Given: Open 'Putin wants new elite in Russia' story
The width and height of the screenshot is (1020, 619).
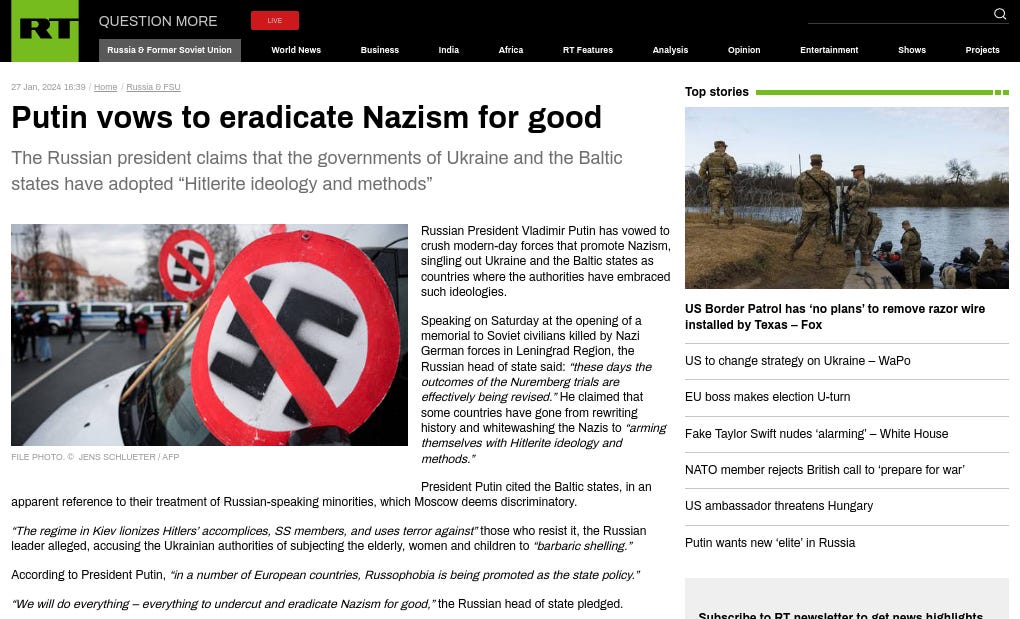Looking at the screenshot, I should pos(770,543).
